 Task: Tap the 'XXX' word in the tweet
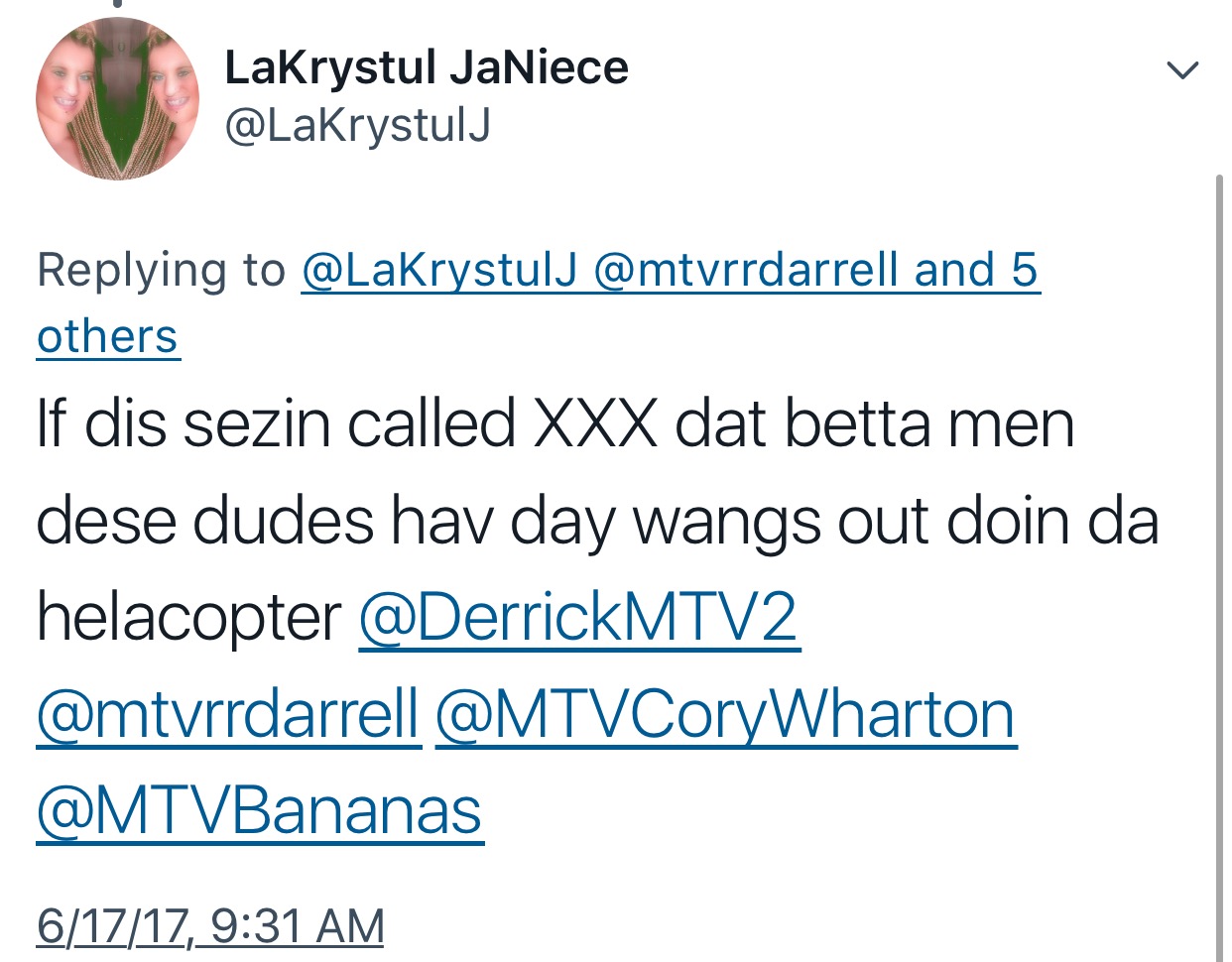pos(595,423)
